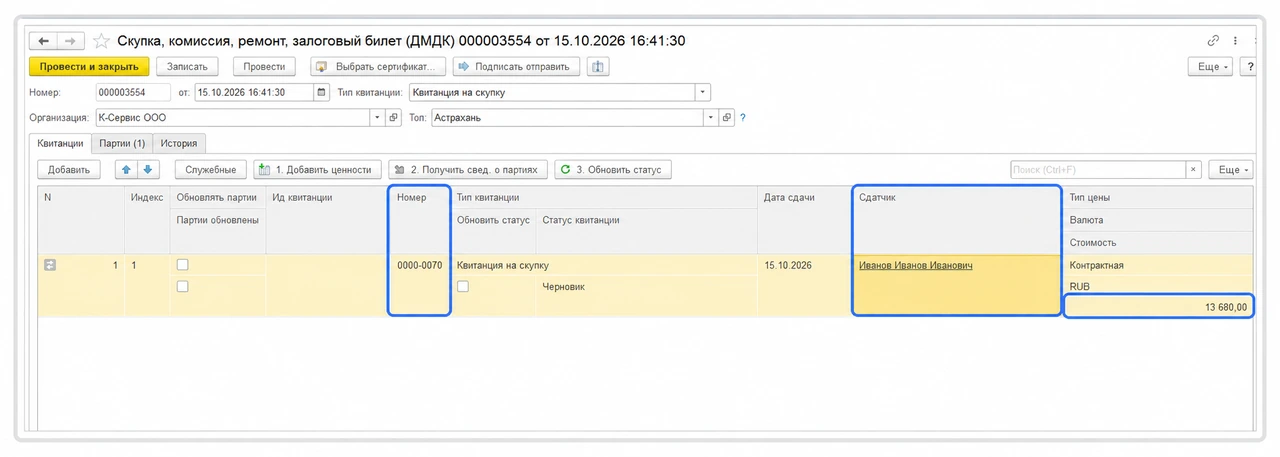Click the Записать button
The image size is (1280, 457).
[187, 67]
